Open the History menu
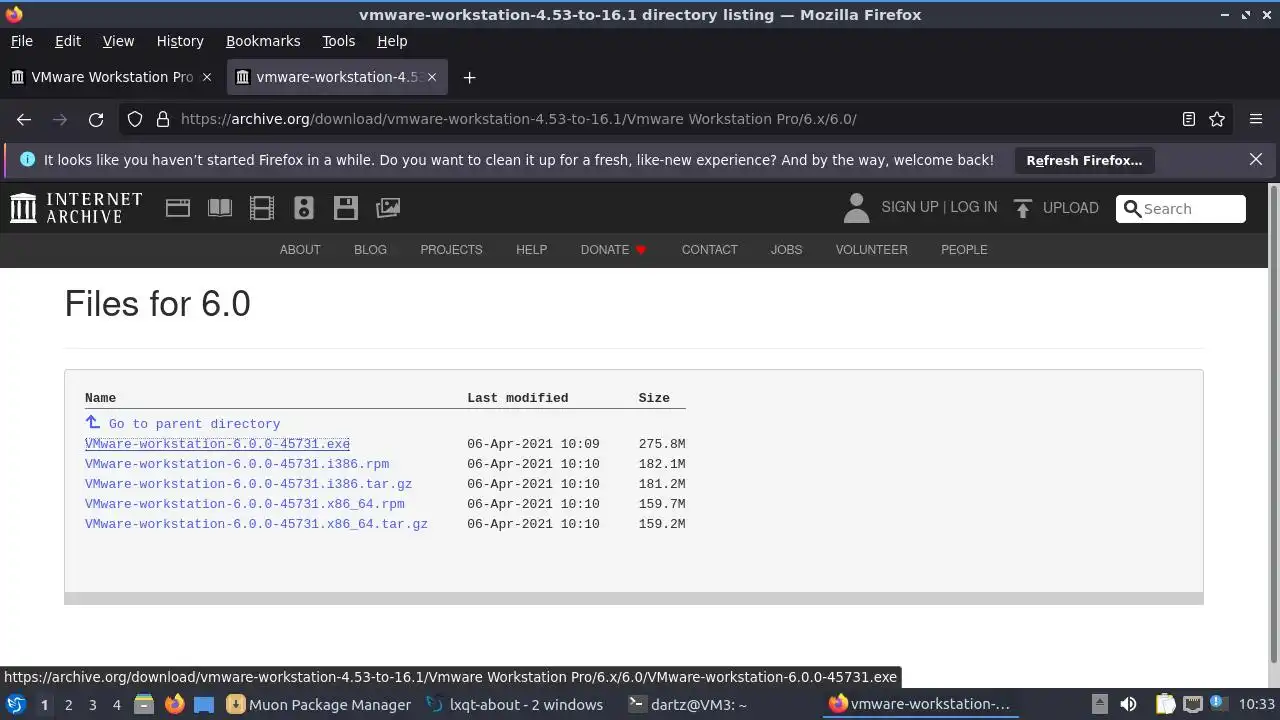The image size is (1280, 720). click(180, 41)
